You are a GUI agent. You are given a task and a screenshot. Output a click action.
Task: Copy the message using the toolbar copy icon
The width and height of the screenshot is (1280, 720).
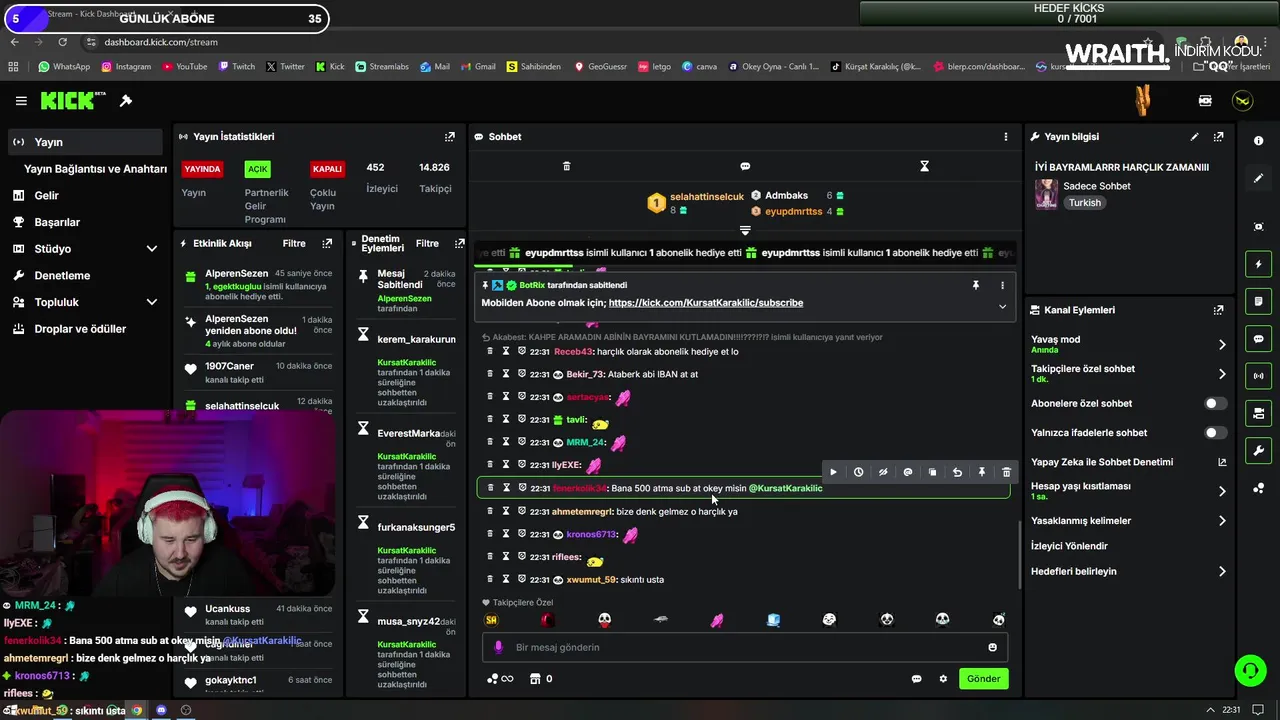932,472
